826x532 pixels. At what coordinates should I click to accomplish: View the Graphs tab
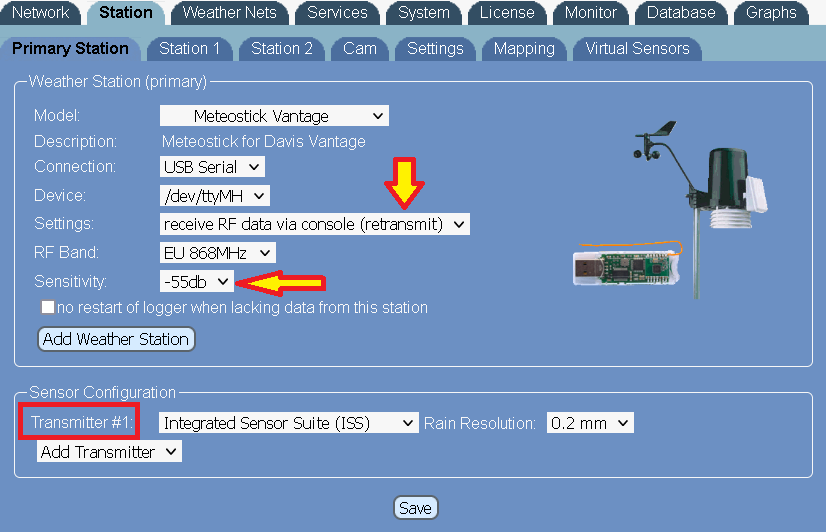point(771,12)
